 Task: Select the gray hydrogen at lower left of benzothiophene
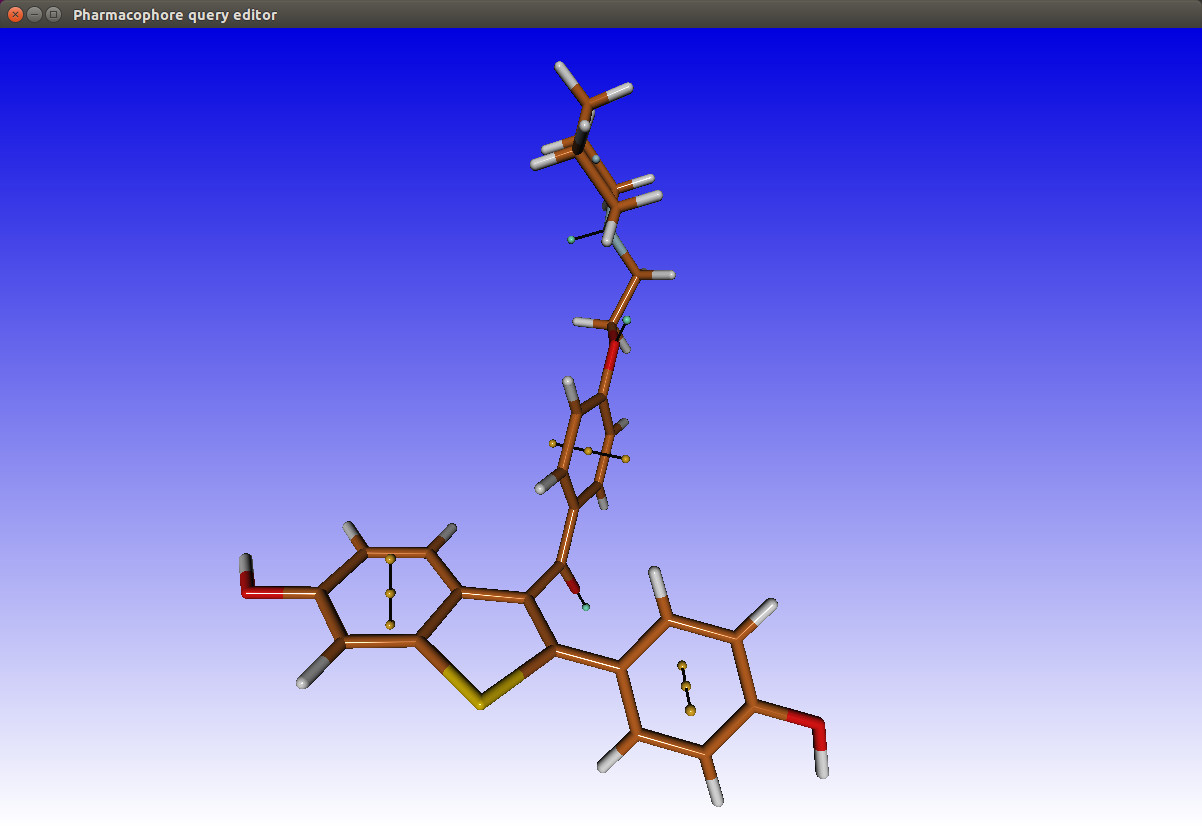pos(304,683)
